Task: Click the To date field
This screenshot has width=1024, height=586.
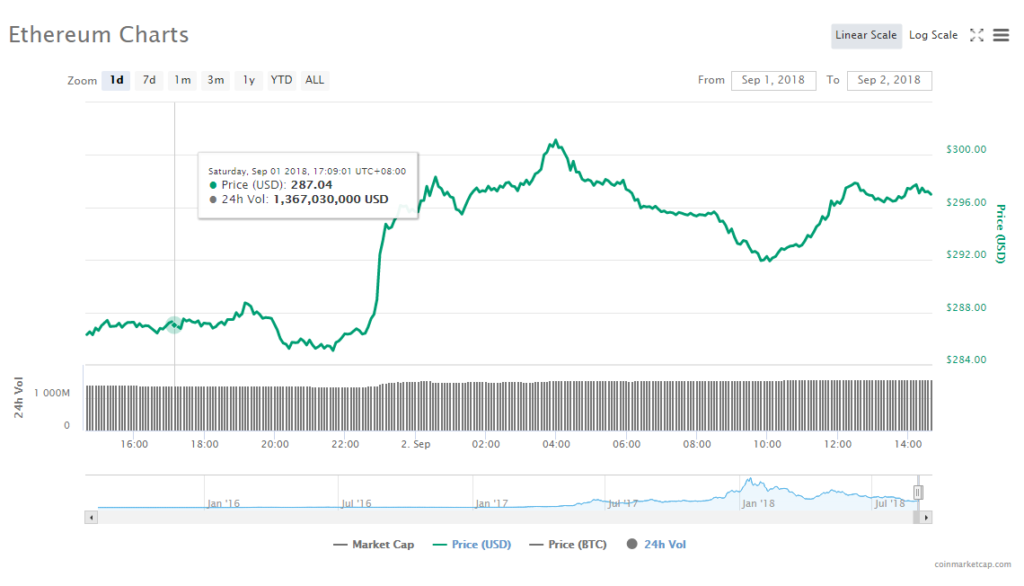Action: (889, 80)
